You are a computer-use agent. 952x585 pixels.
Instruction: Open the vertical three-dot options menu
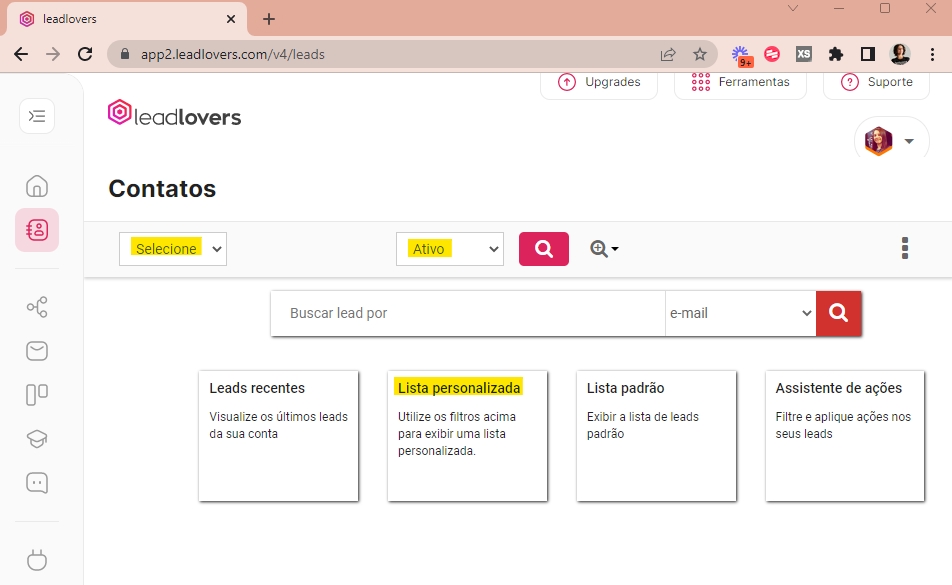click(905, 248)
